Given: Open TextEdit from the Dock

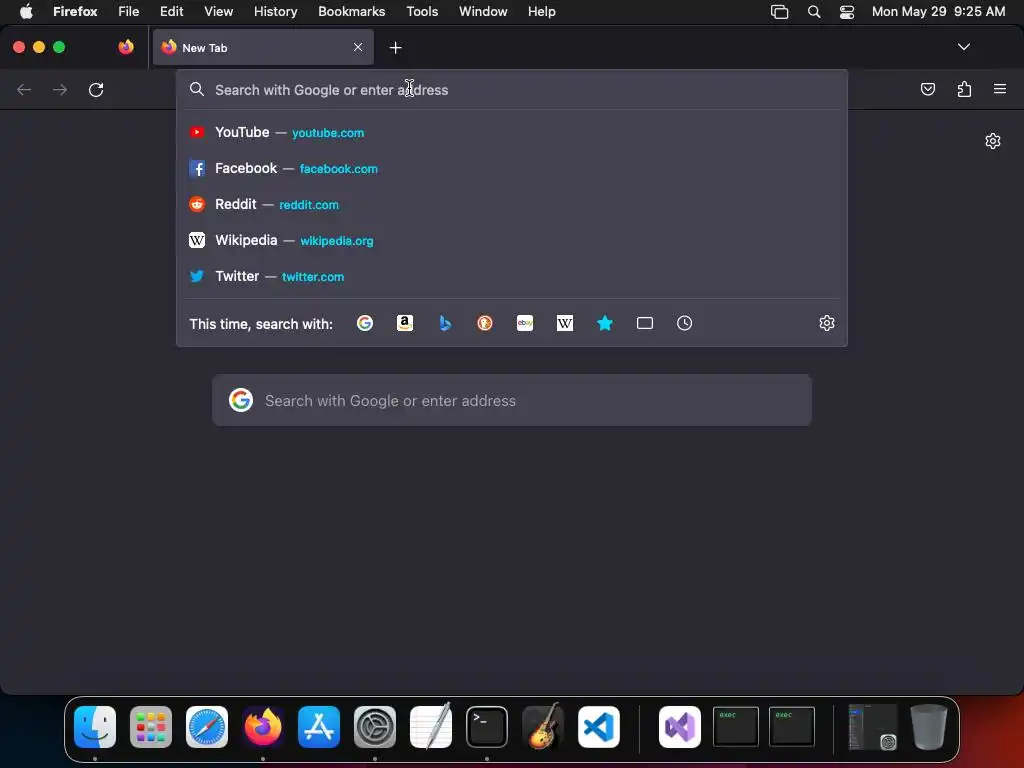Looking at the screenshot, I should (x=431, y=727).
